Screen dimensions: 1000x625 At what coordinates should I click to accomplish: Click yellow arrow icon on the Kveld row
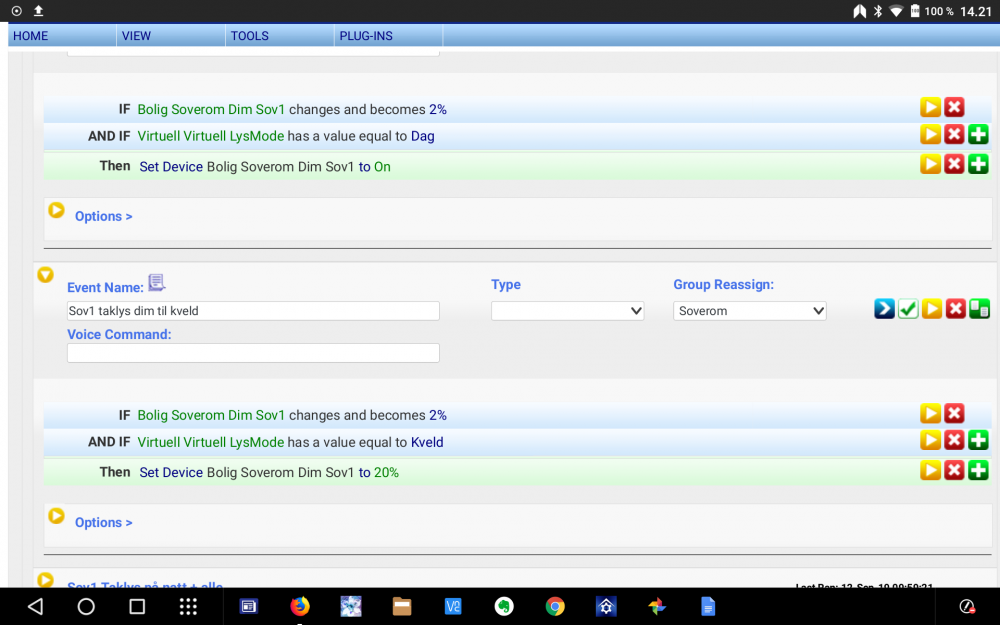930,440
